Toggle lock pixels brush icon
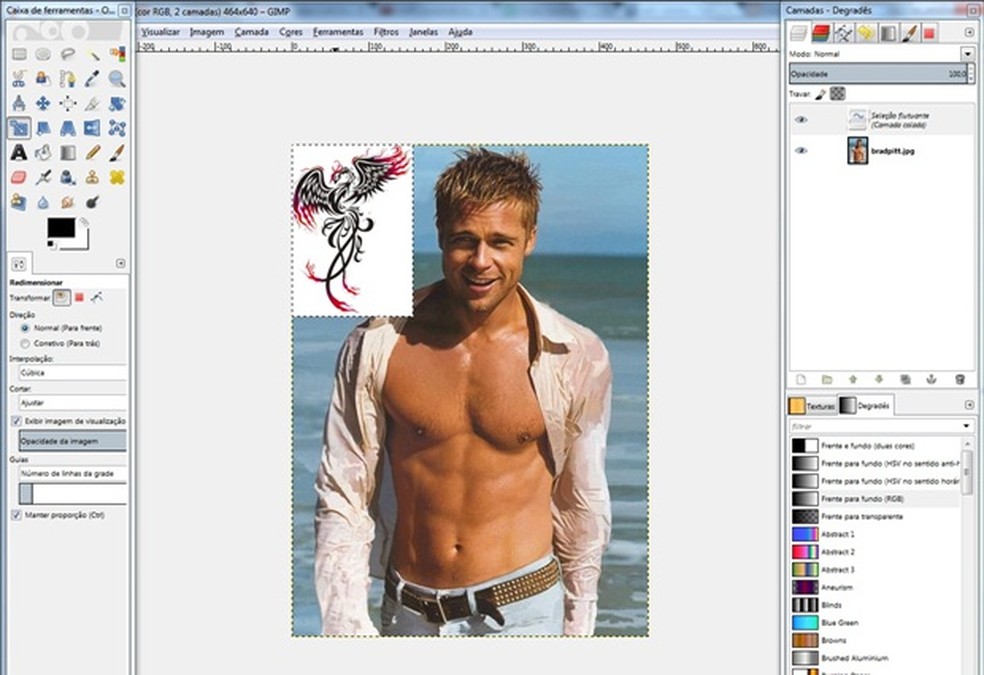Screen dimensions: 984x675 820,94
